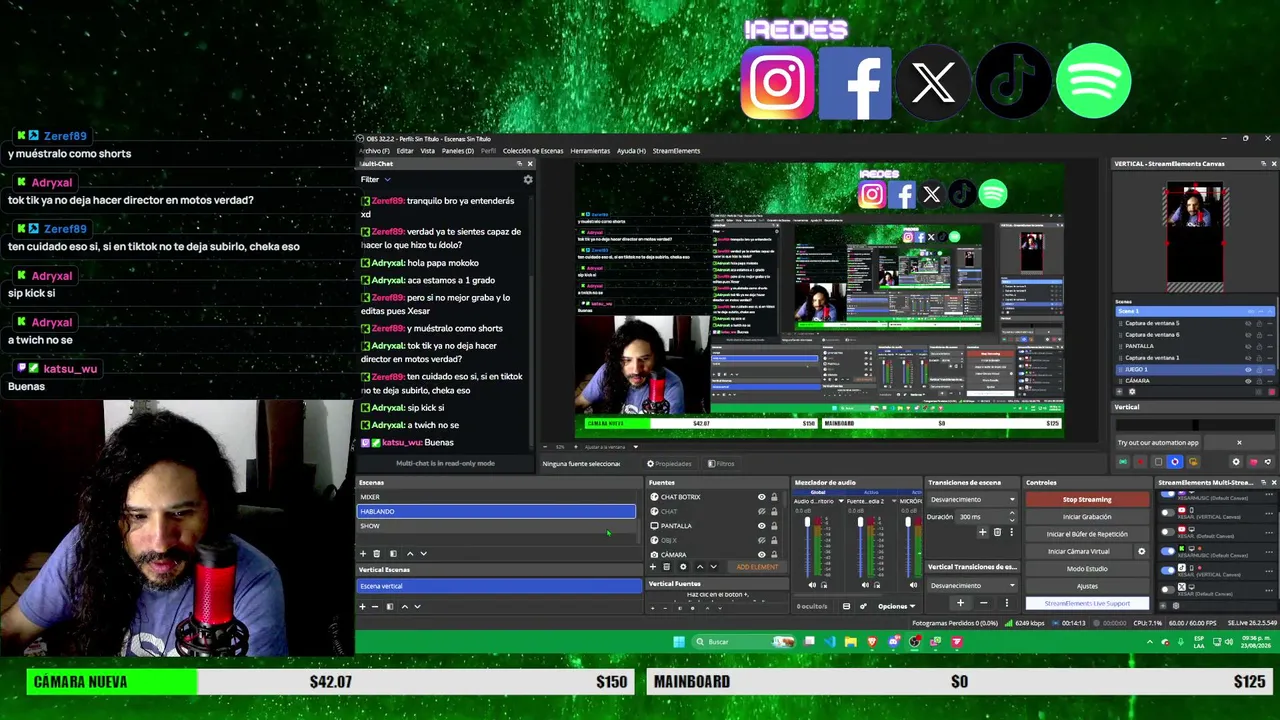Move selected scene up in Escenas
The width and height of the screenshot is (1280, 720).
pos(409,553)
